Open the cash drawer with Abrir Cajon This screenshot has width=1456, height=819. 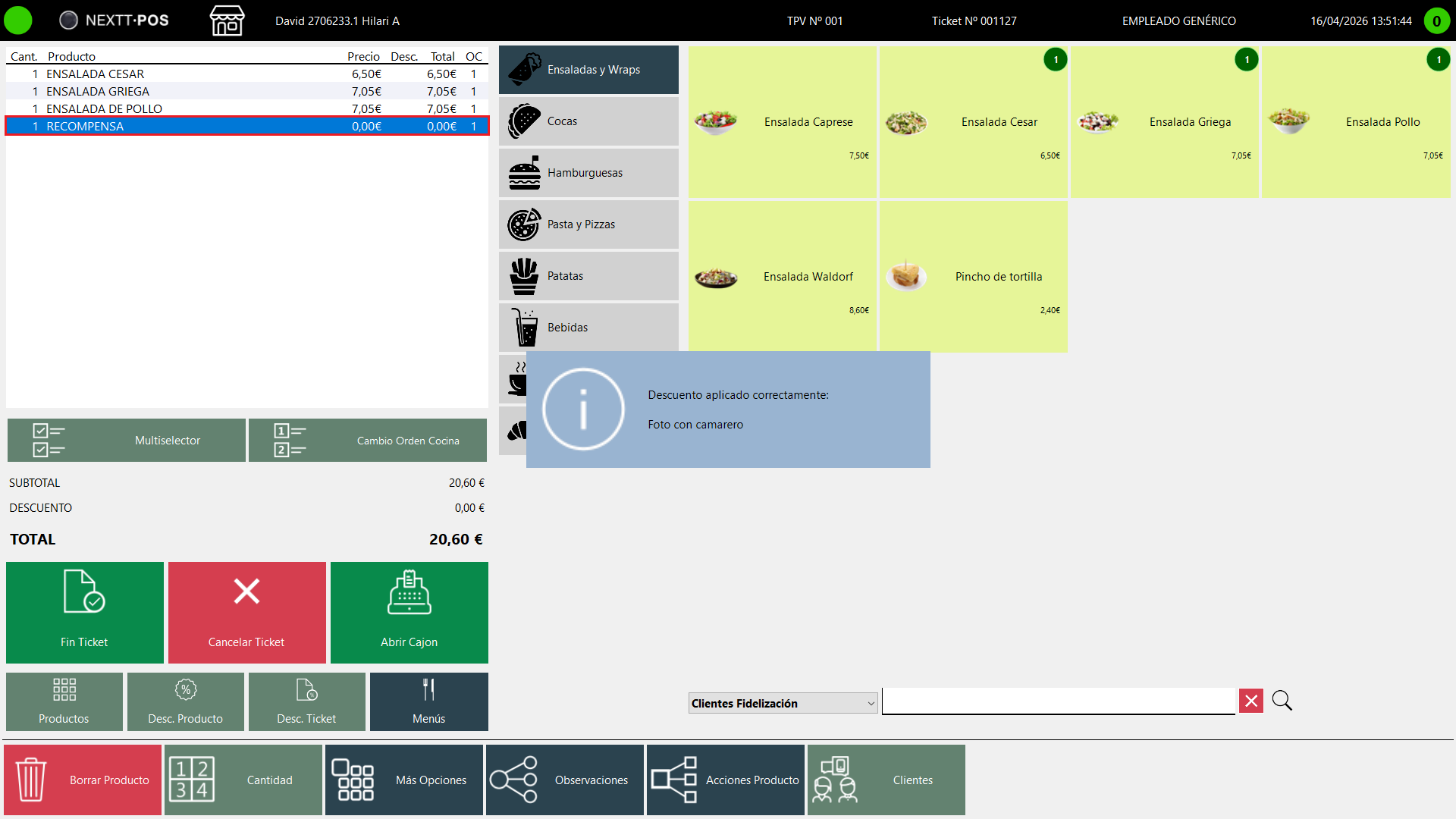click(409, 613)
